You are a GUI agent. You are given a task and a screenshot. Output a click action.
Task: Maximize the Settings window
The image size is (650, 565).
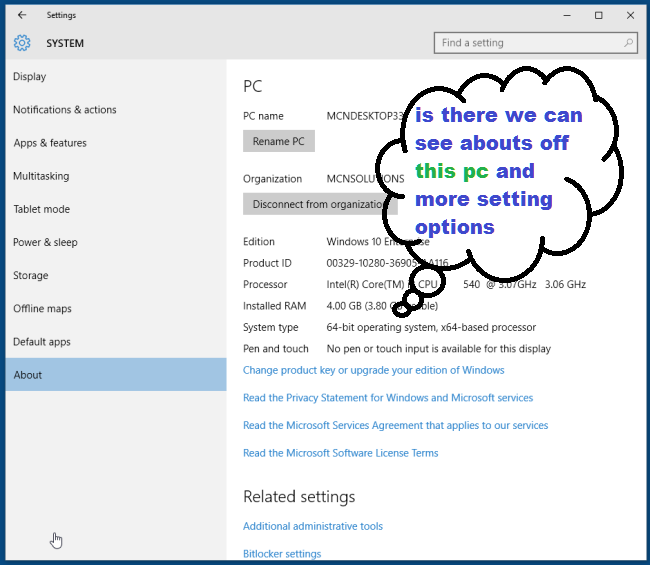[x=599, y=15]
